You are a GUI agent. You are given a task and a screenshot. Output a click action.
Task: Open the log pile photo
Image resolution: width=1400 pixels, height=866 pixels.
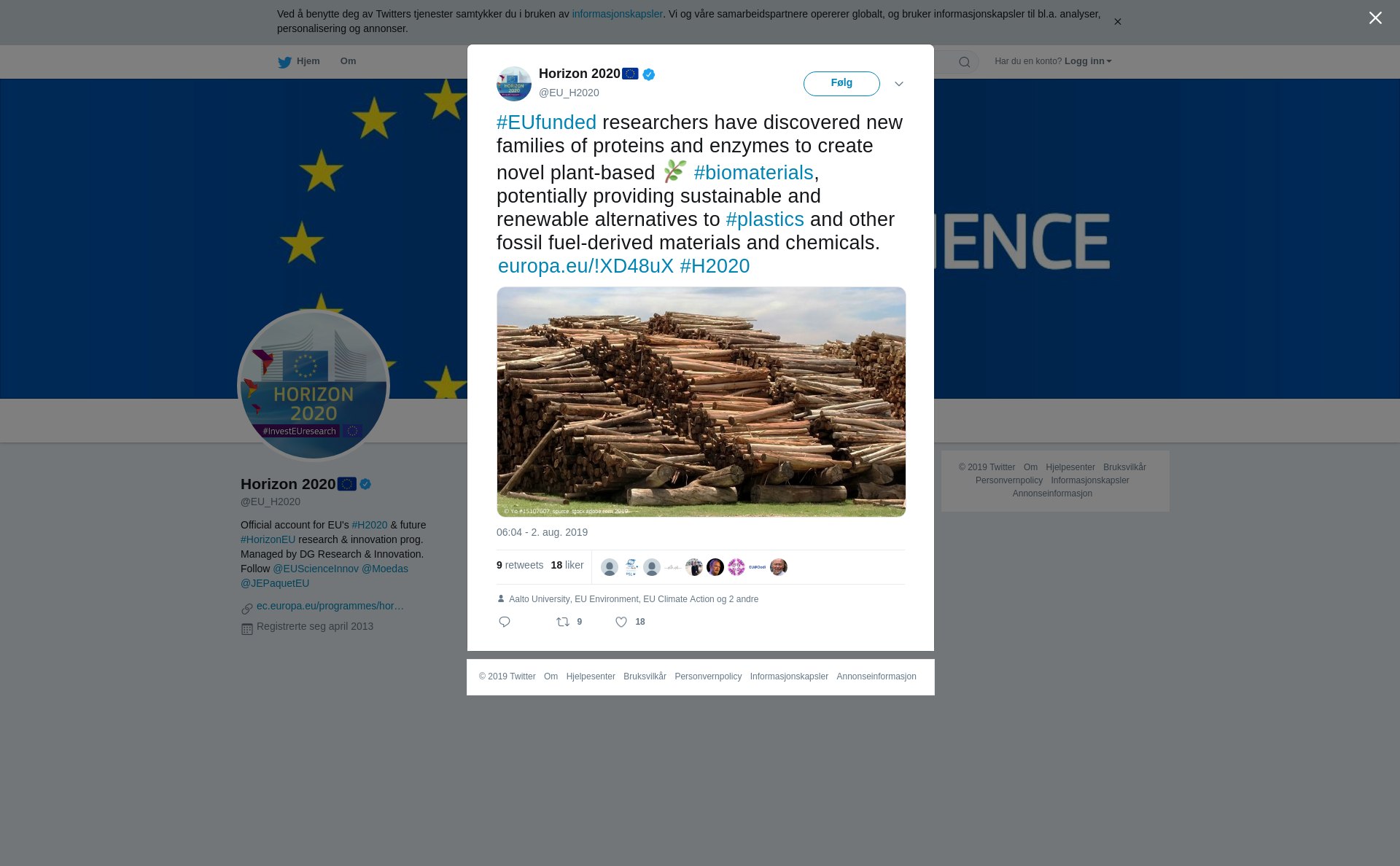click(701, 402)
